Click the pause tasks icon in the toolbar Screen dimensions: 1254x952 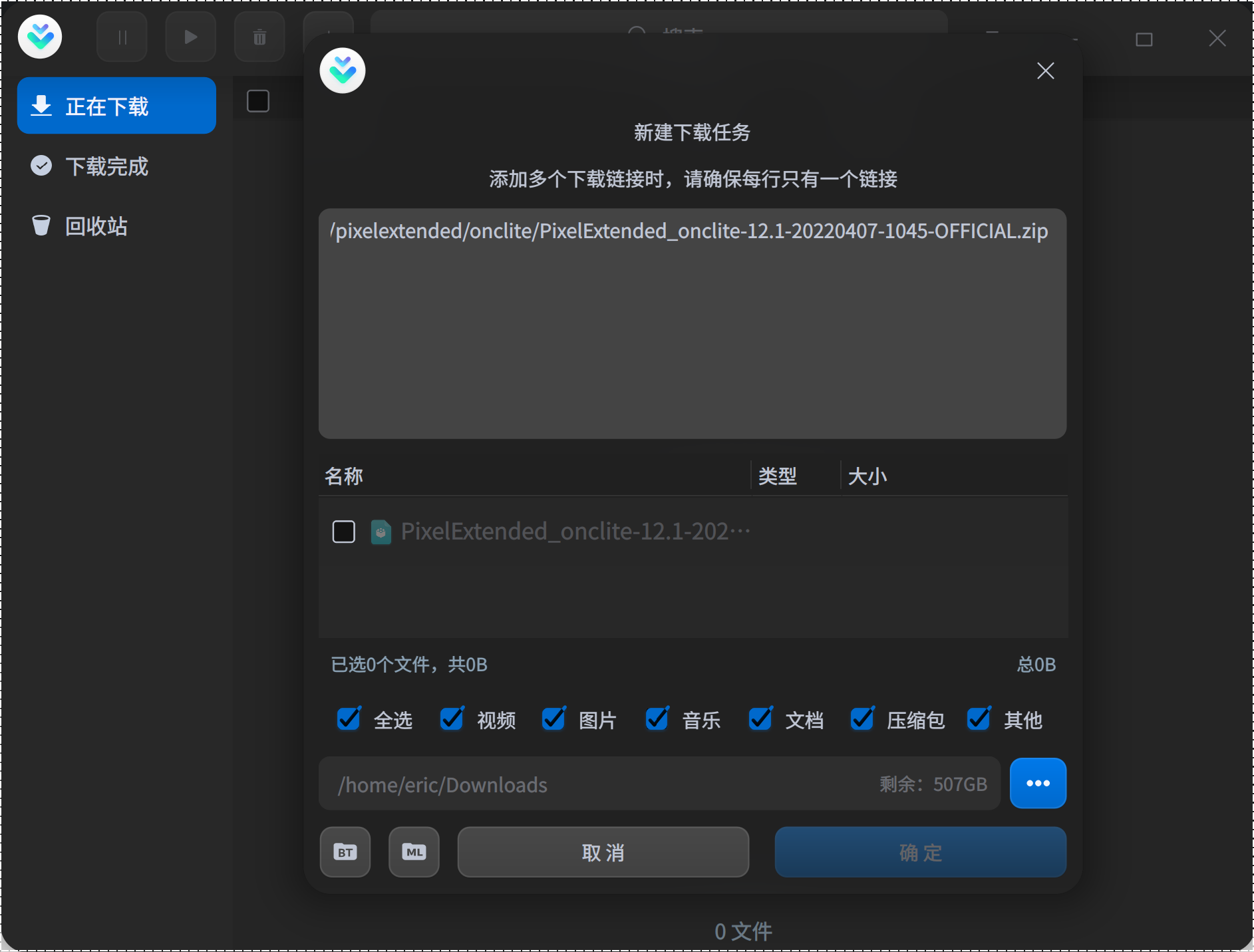click(122, 37)
